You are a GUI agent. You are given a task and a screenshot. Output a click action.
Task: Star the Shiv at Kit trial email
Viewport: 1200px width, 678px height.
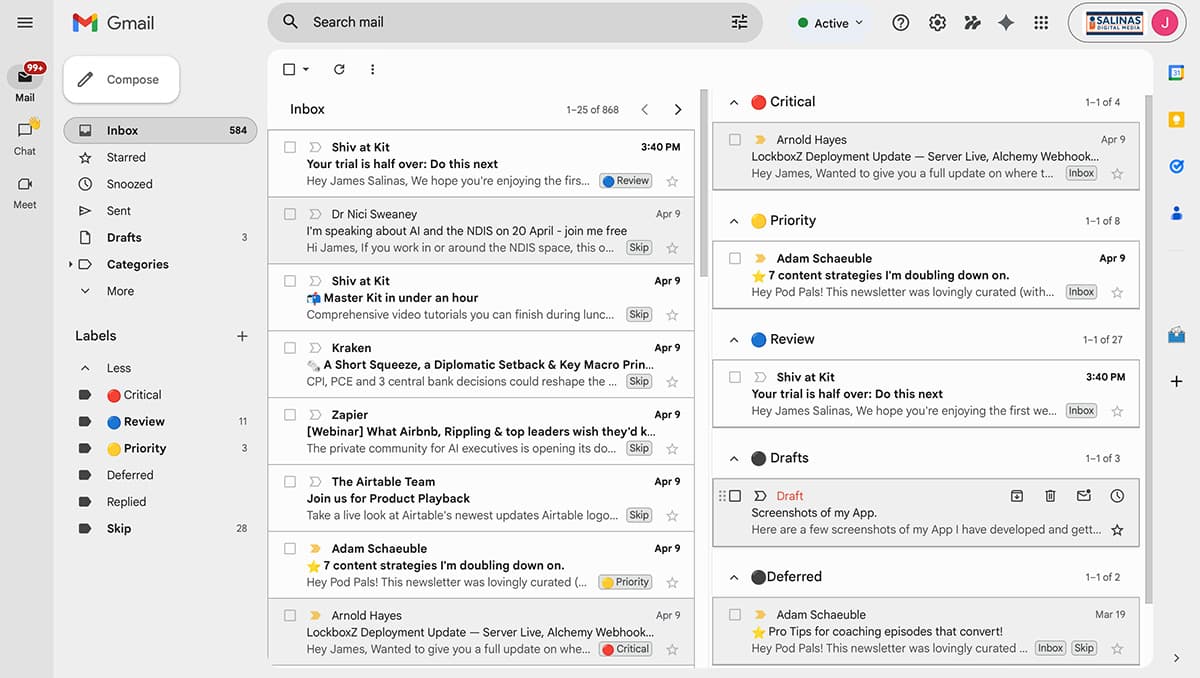(x=672, y=181)
